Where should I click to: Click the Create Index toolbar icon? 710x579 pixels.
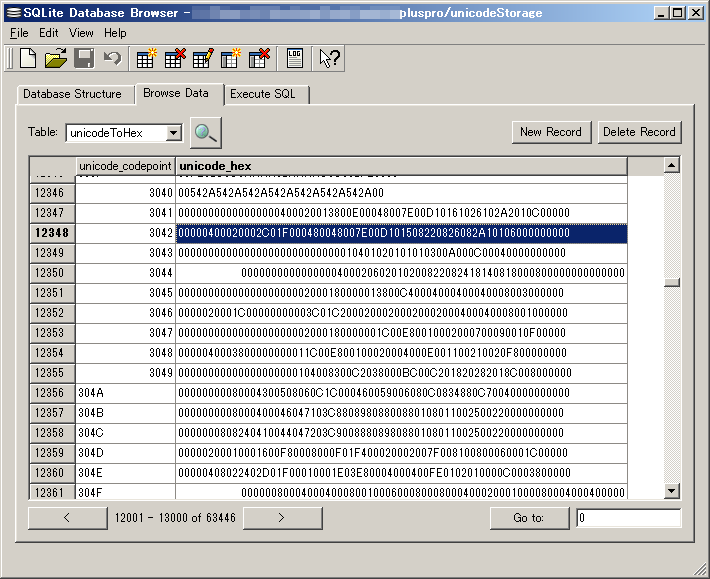(x=231, y=58)
